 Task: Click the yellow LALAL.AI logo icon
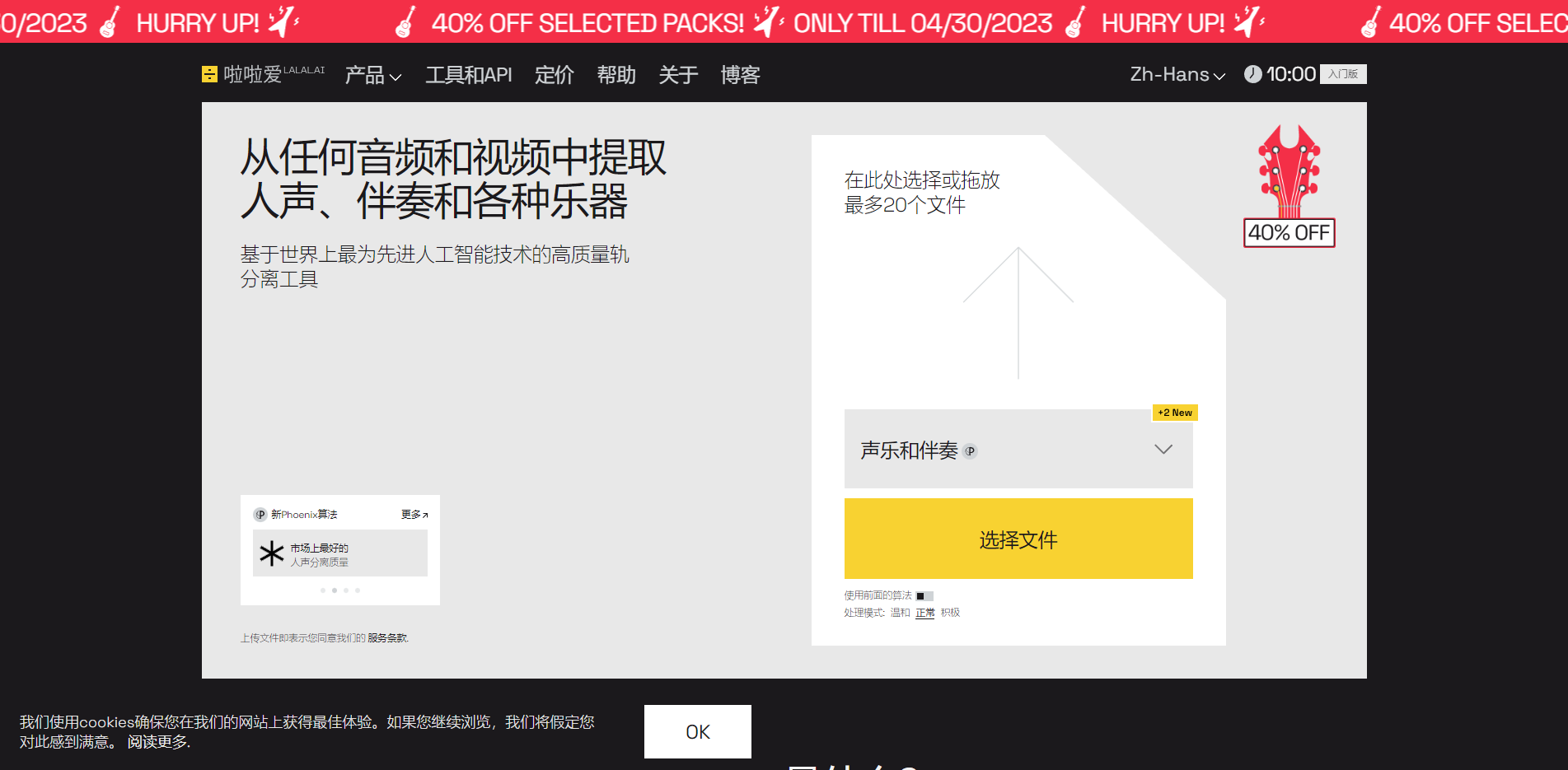click(x=209, y=75)
